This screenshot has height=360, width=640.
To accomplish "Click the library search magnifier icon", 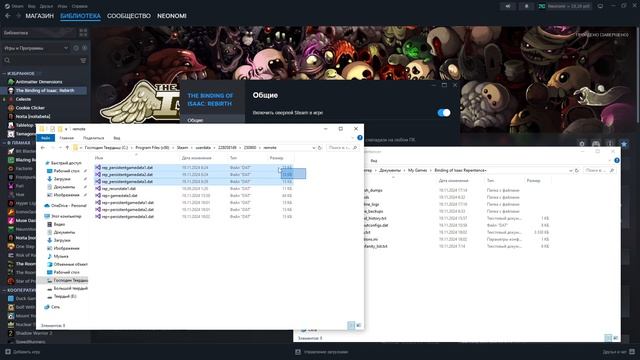I will [7, 60].
